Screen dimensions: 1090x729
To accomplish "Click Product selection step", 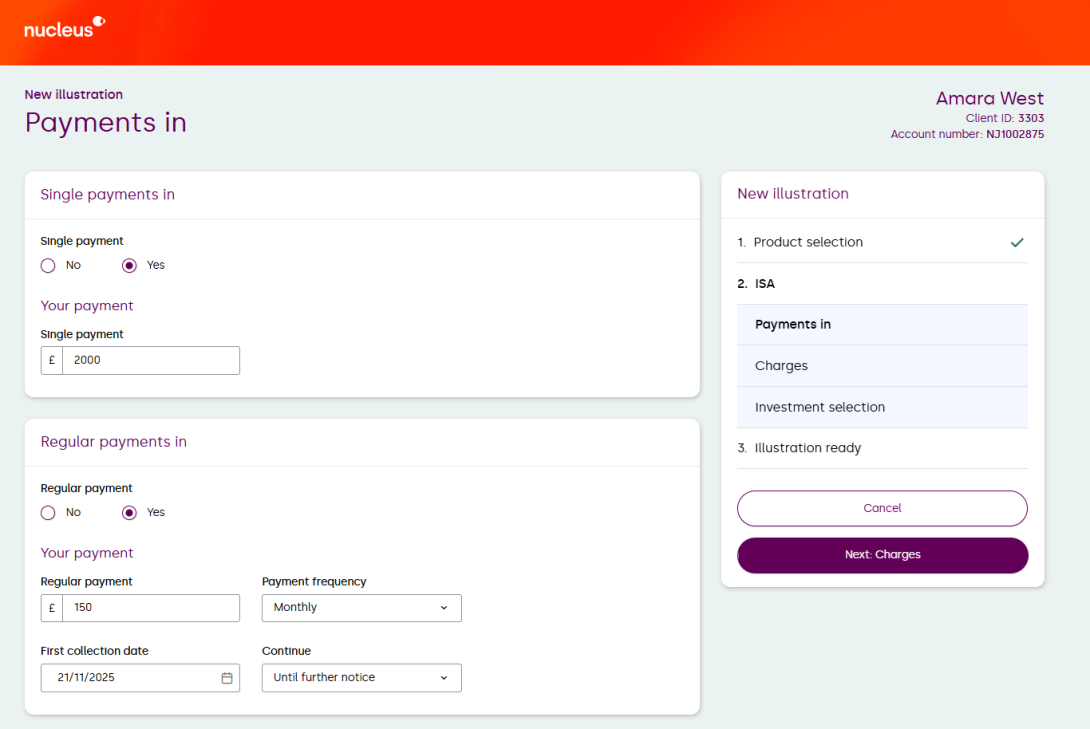I will point(807,242).
